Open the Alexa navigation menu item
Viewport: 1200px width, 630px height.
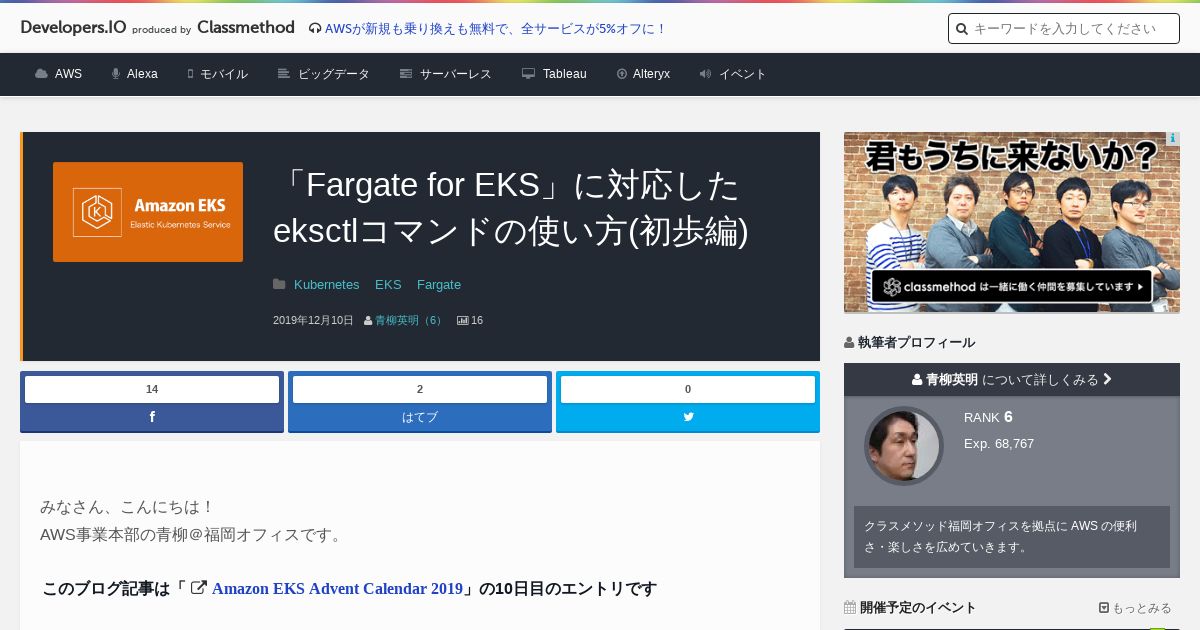[x=142, y=74]
